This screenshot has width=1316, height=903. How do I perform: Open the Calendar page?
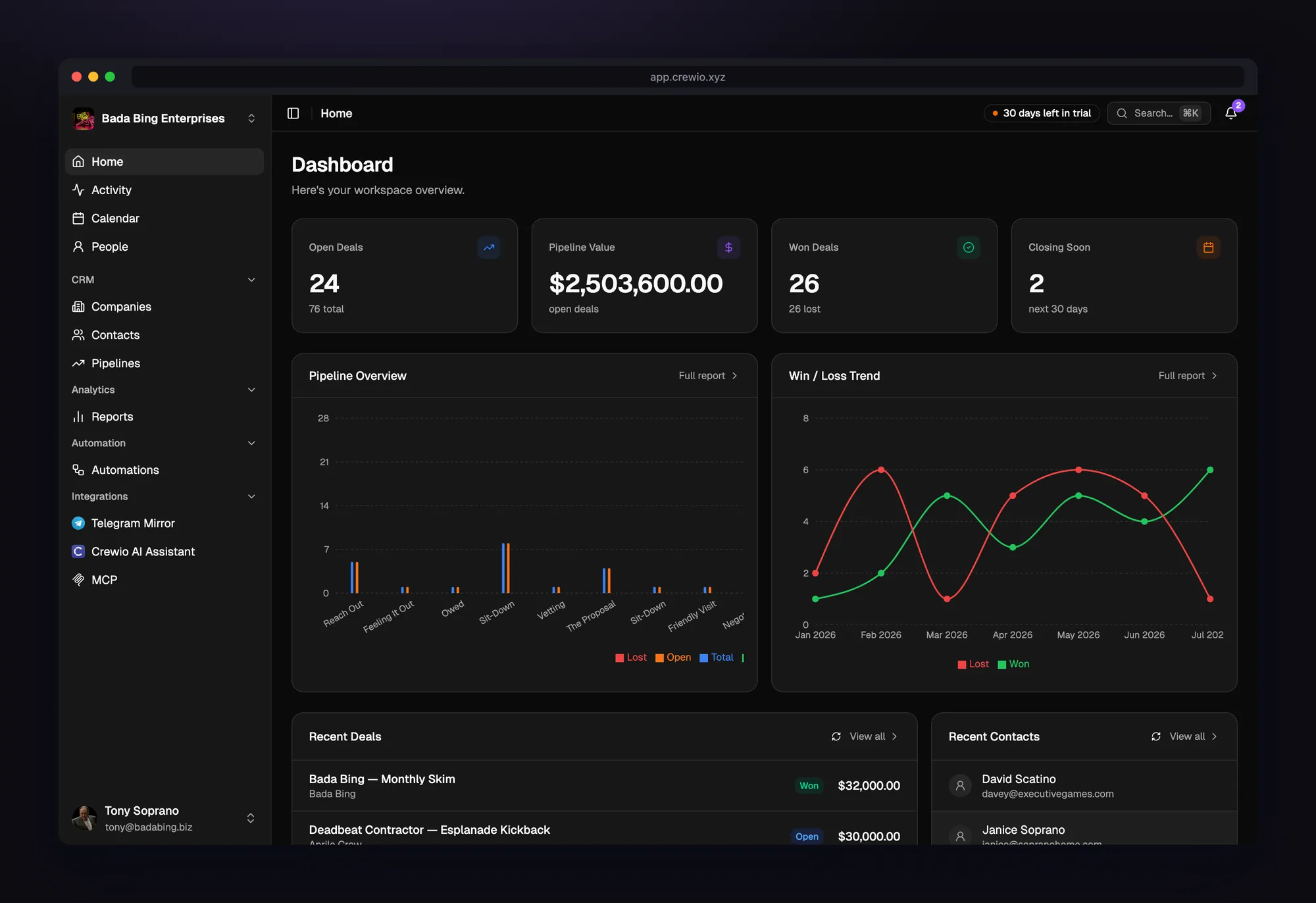[164, 219]
